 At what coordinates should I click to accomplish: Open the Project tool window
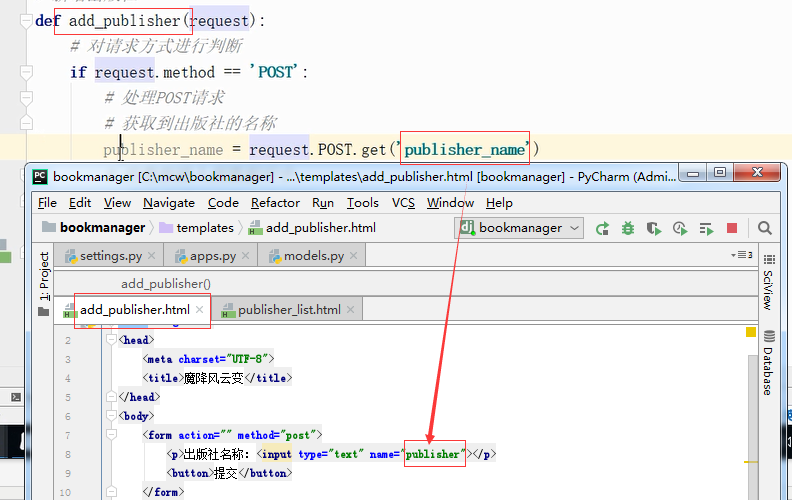coord(44,284)
